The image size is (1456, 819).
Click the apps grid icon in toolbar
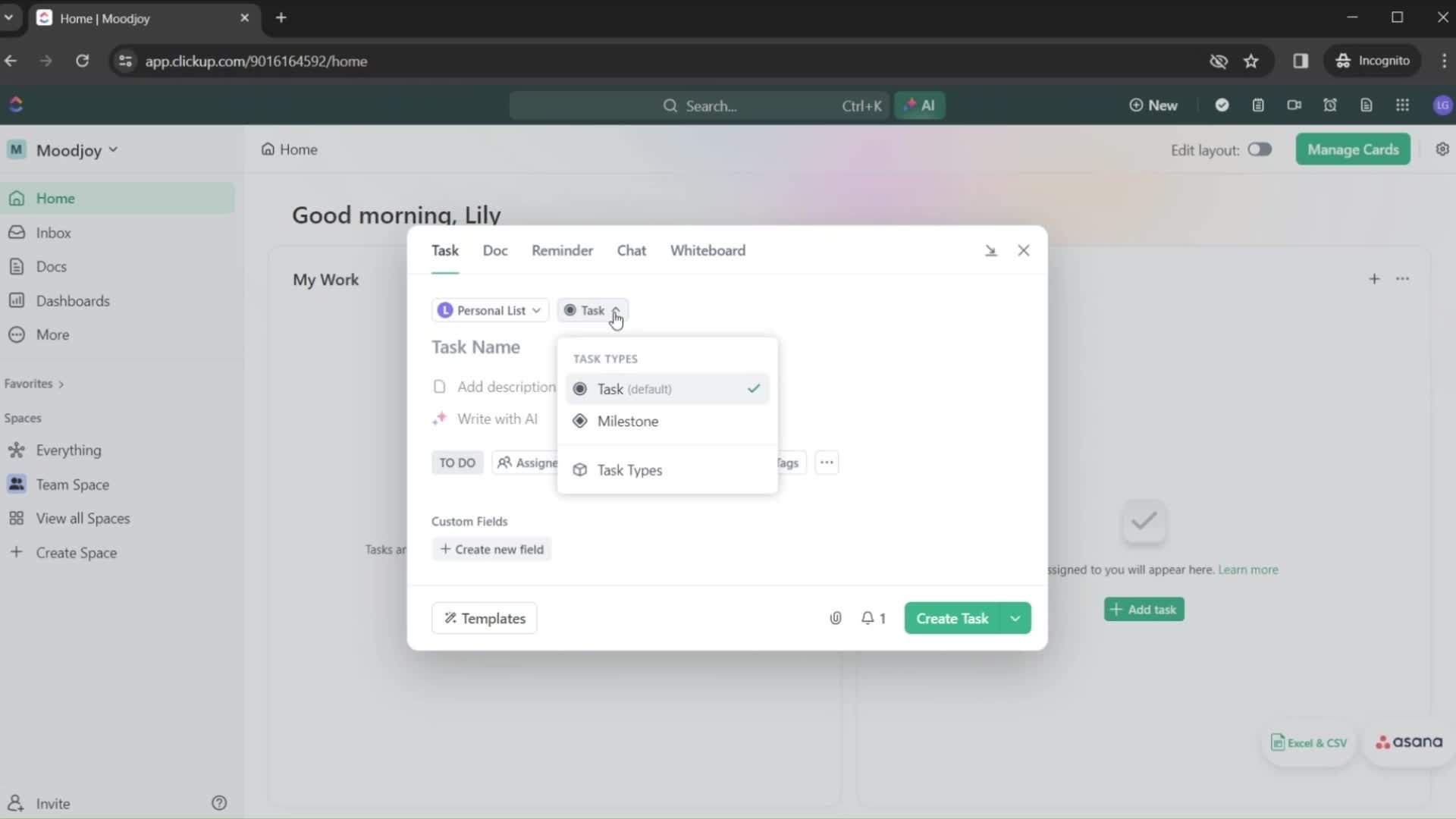point(1404,105)
